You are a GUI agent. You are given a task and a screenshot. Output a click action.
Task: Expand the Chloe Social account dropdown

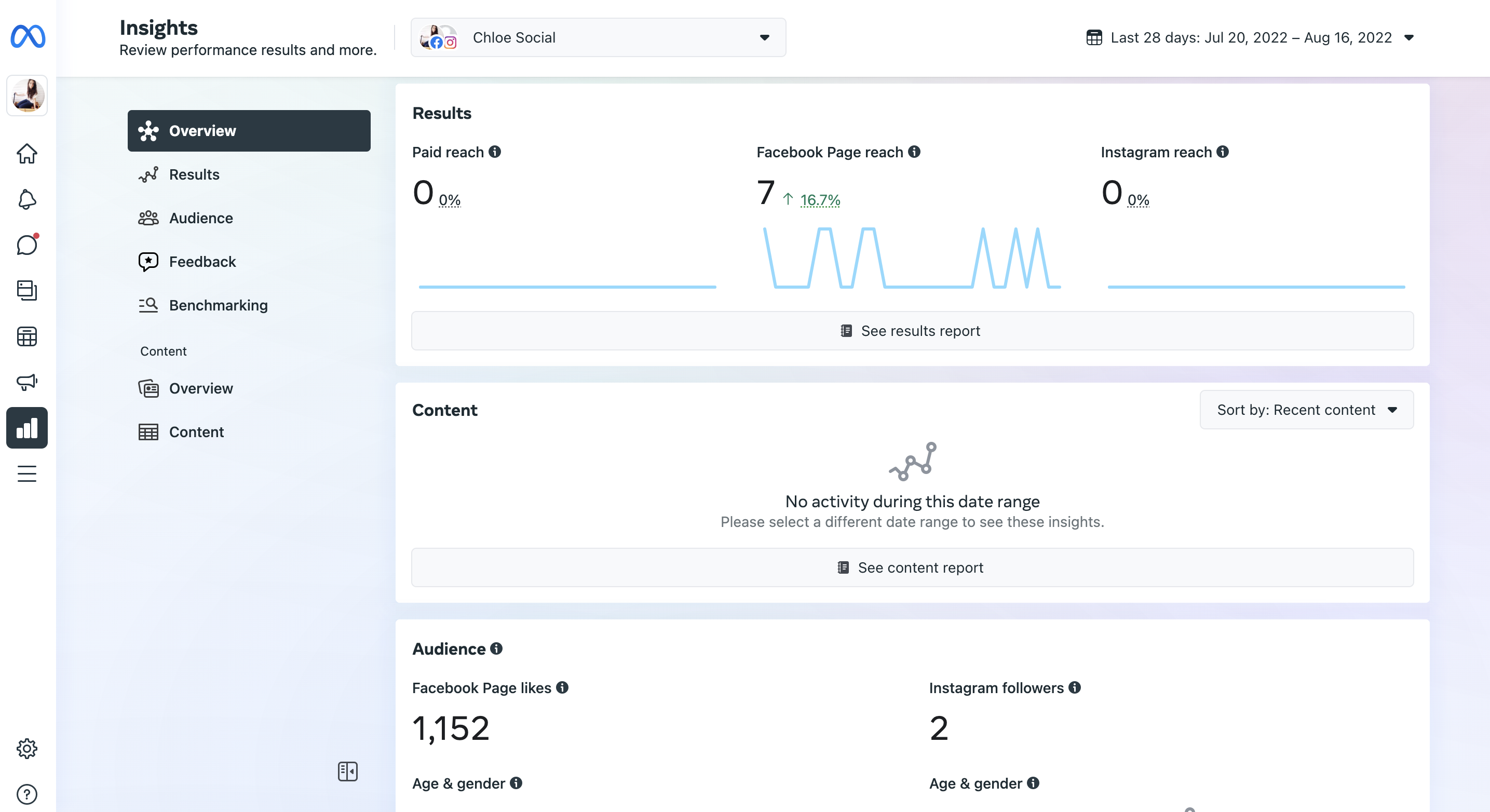pyautogui.click(x=598, y=37)
